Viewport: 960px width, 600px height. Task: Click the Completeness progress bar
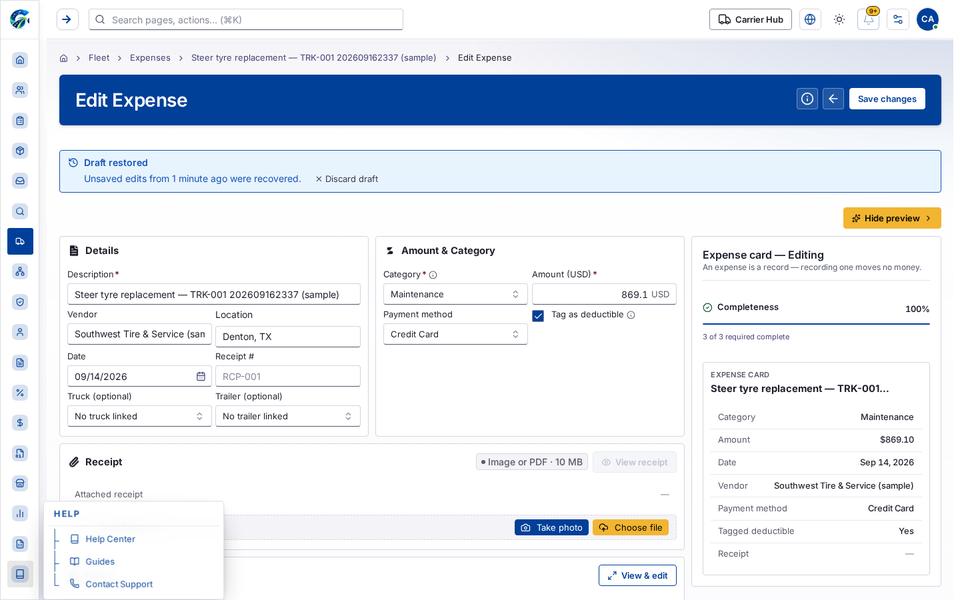click(816, 323)
